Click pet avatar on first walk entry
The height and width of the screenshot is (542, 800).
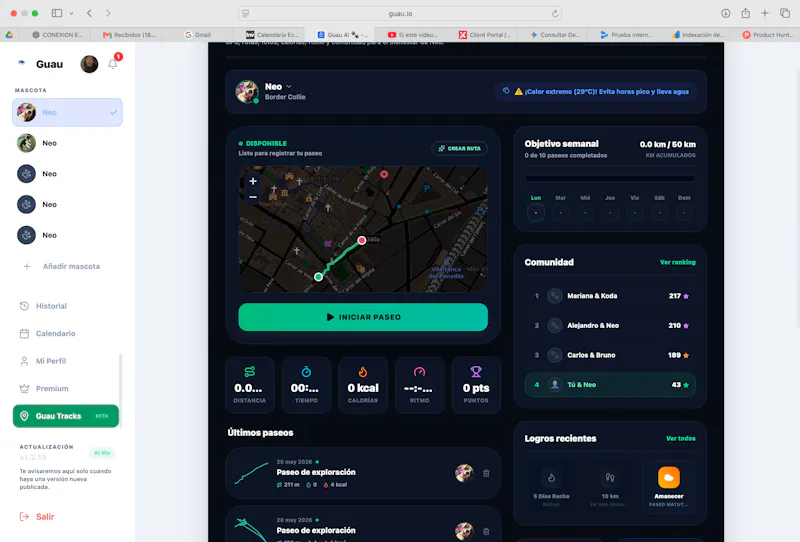[x=464, y=473]
